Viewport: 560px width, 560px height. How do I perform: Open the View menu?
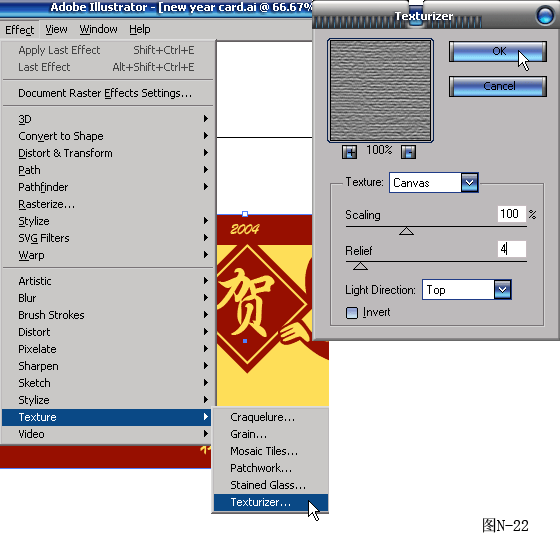56,29
